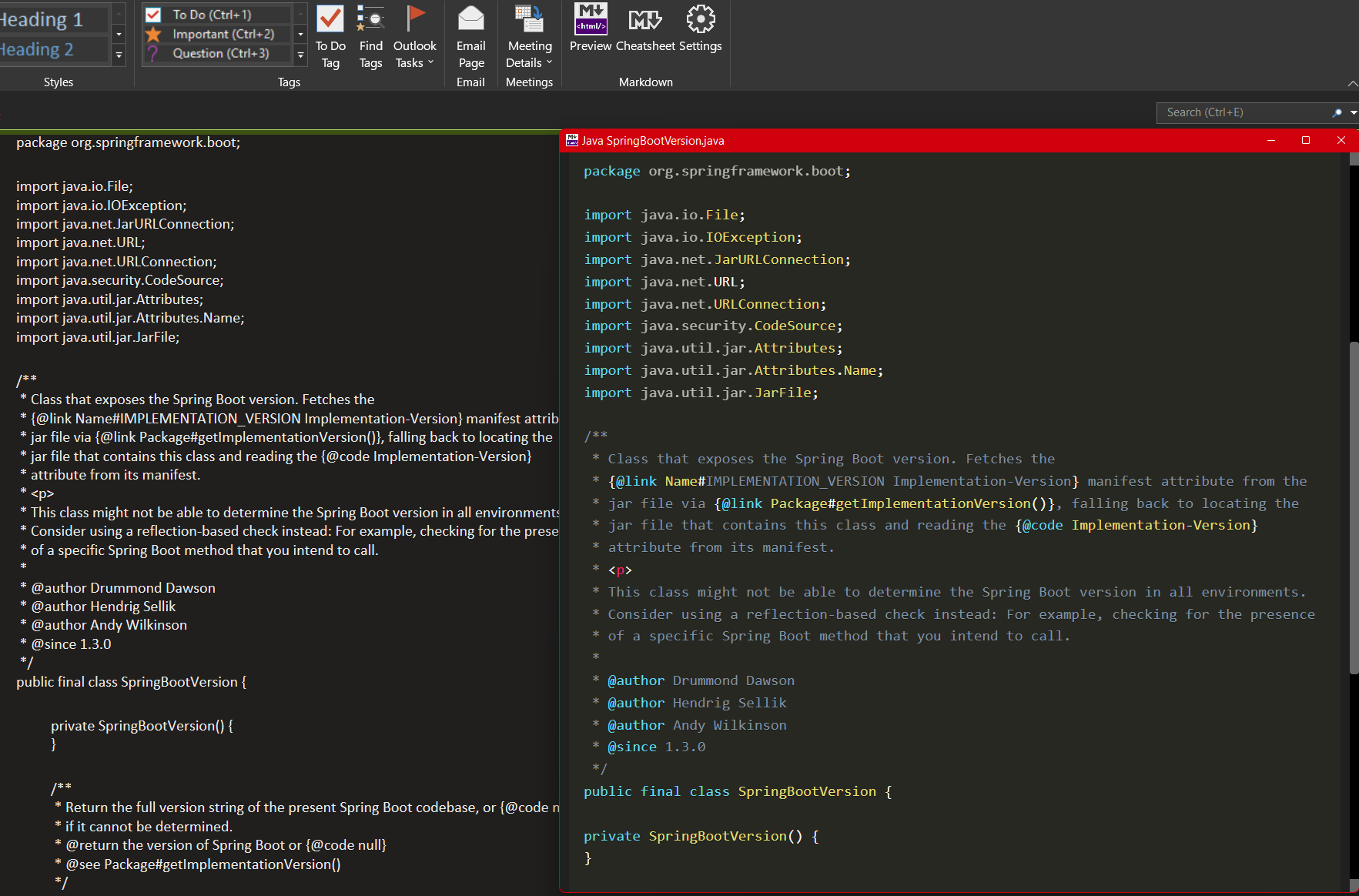
Task: Move down one row in the Tags gallery
Action: 301,34
